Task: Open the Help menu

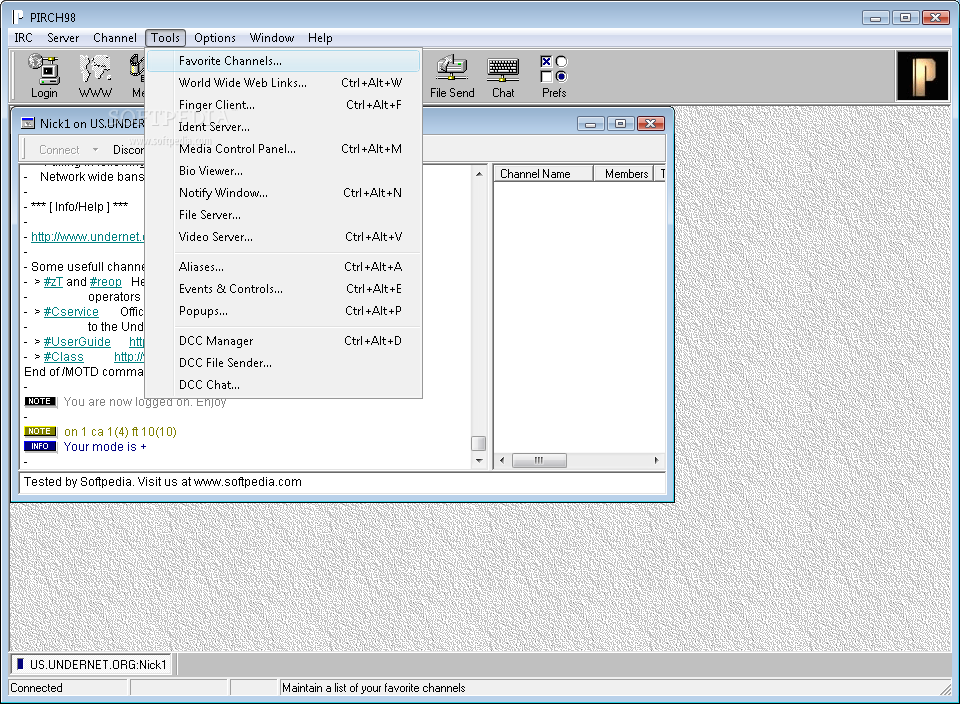Action: (x=320, y=38)
